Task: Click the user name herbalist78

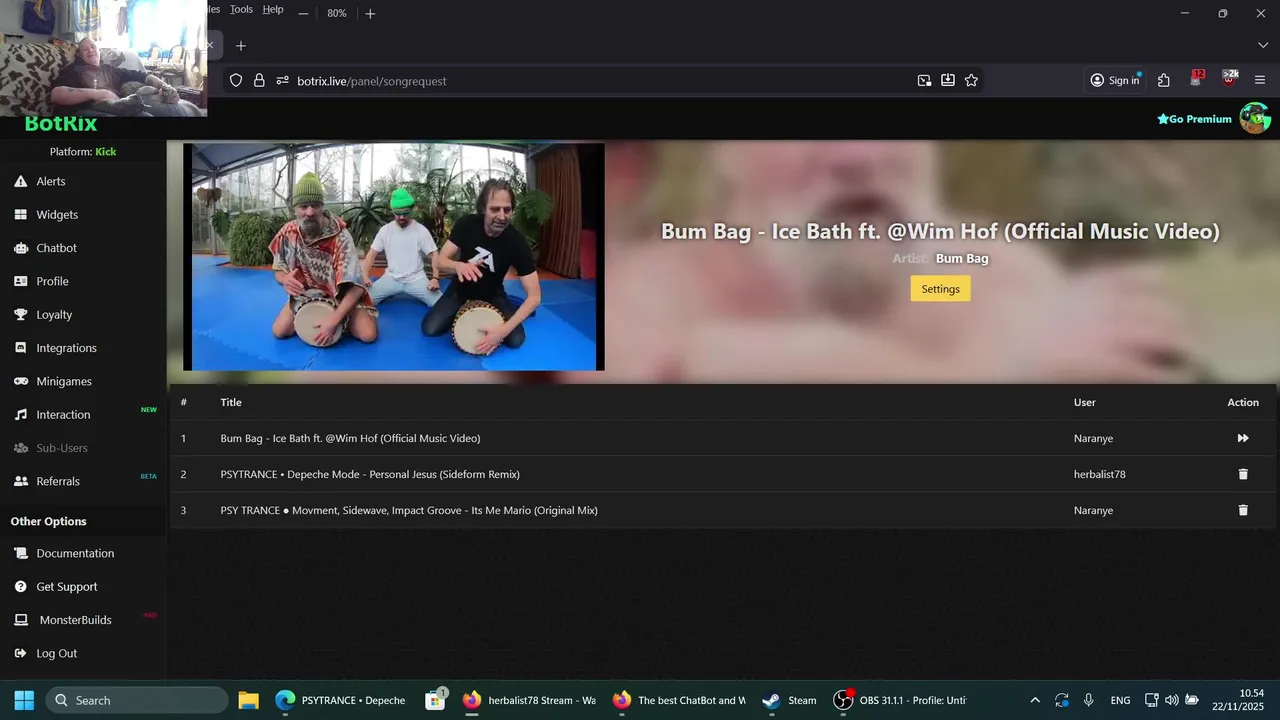Action: (1099, 474)
